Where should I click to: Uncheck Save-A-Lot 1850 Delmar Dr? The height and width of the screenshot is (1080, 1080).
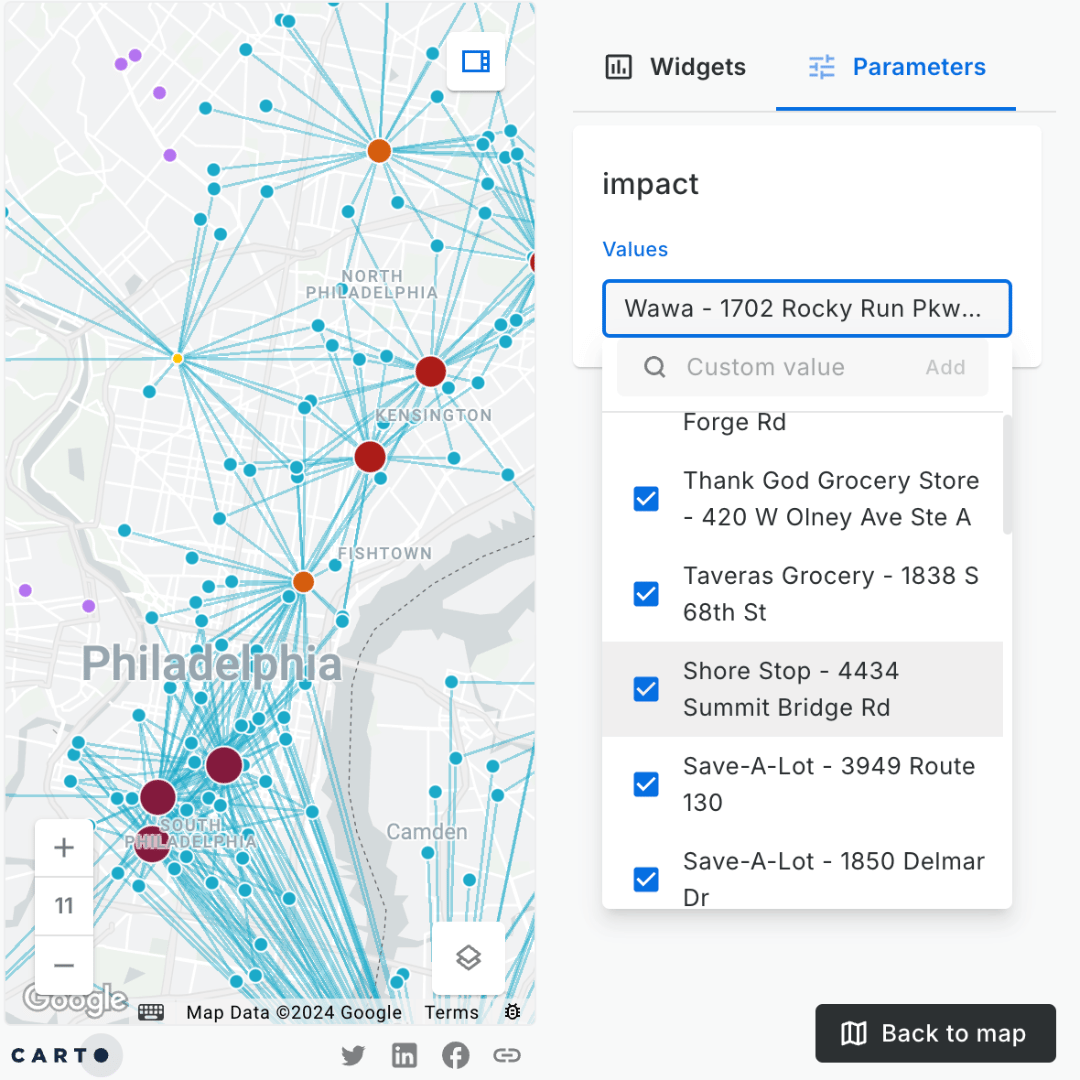click(646, 879)
